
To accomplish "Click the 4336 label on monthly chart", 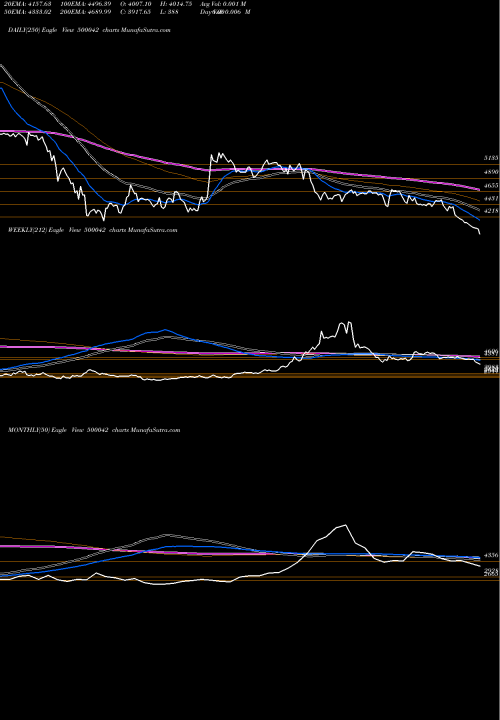I will pyautogui.click(x=491, y=555).
